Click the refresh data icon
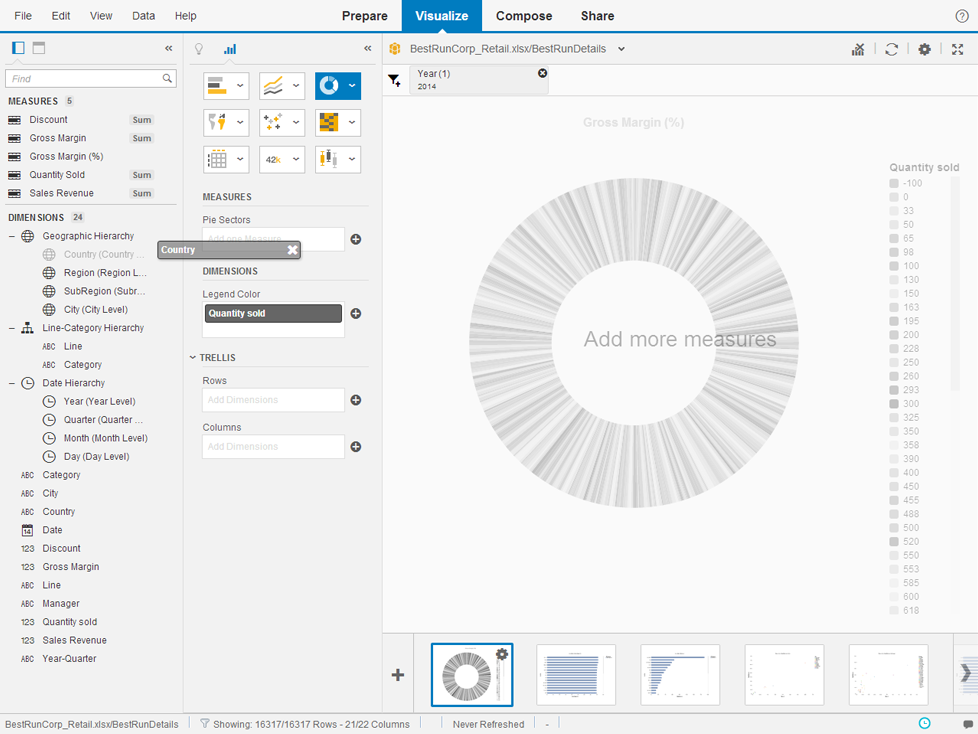 pyautogui.click(x=891, y=49)
